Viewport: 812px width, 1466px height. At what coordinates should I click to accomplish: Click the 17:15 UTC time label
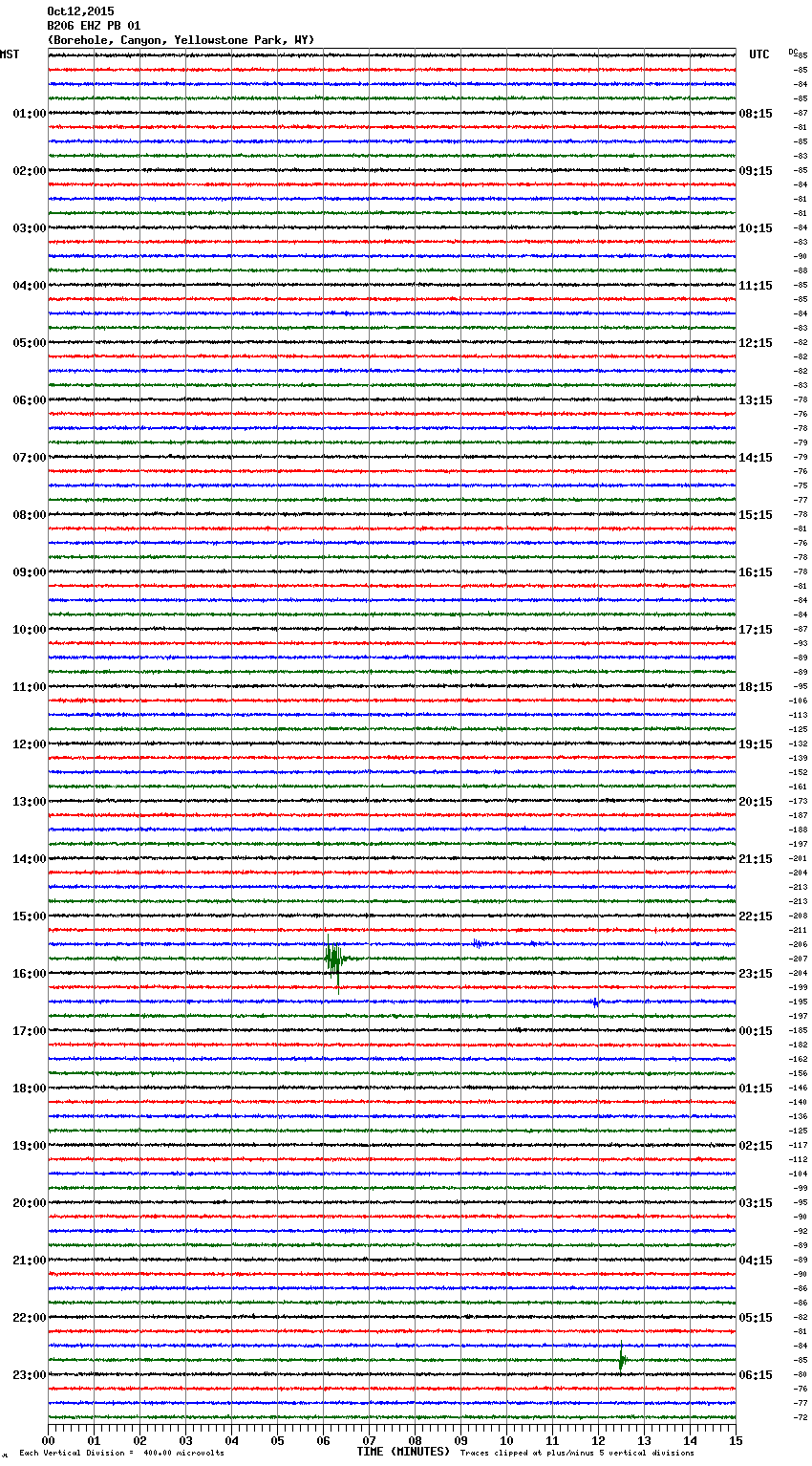point(756,630)
